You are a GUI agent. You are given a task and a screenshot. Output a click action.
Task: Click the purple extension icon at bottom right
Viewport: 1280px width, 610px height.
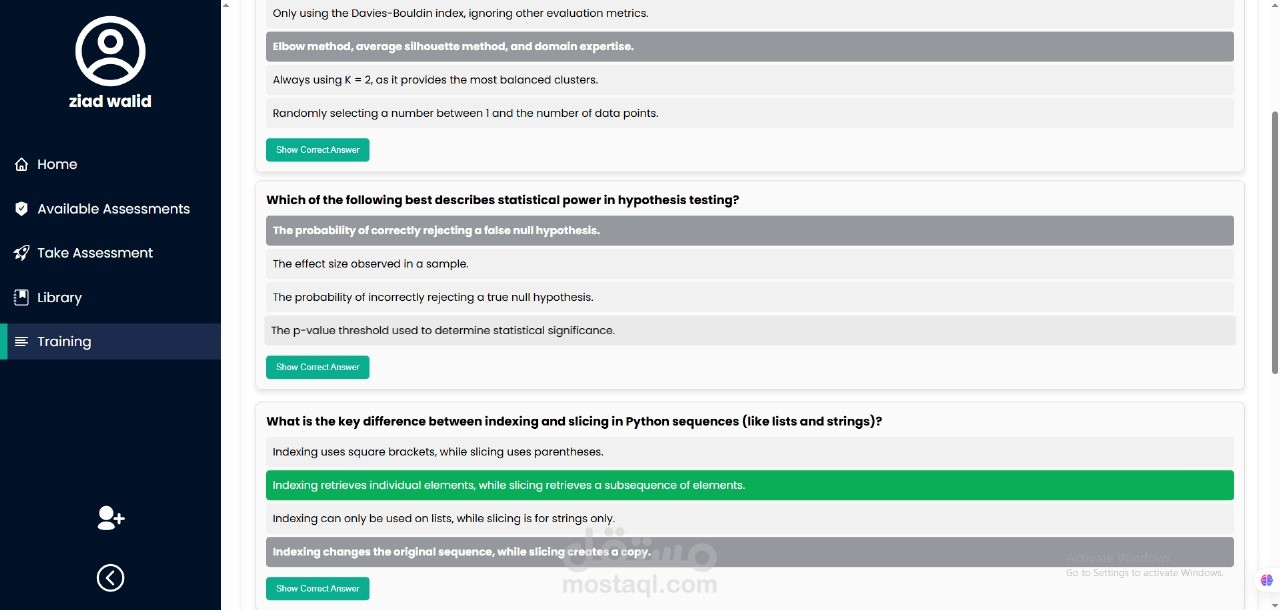1267,580
